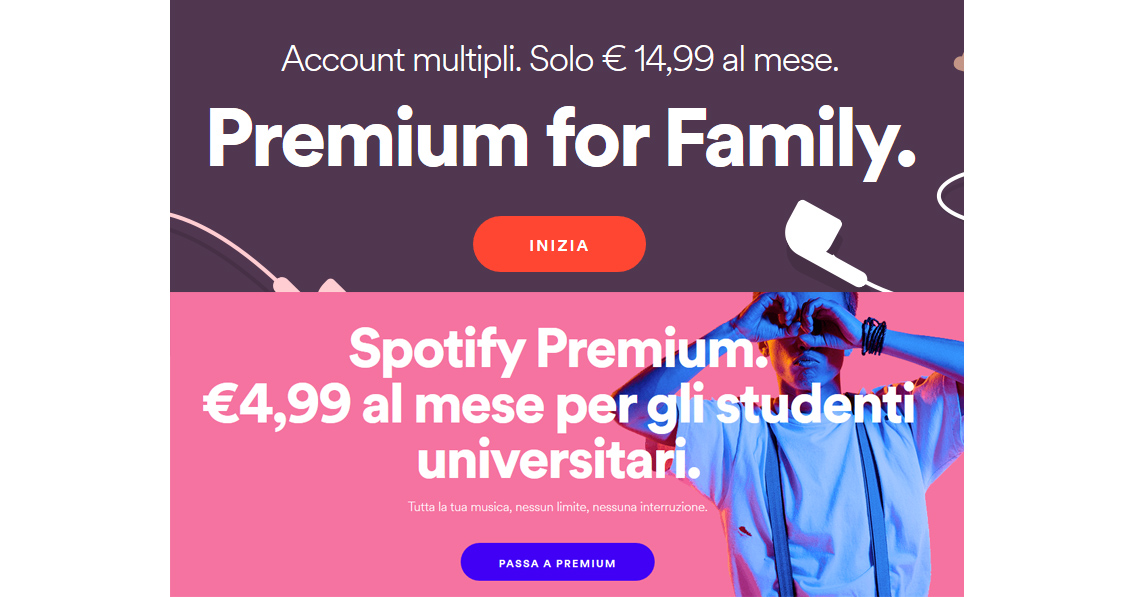Click the "Spotify Premium." heading
Image resolution: width=1134 pixels, height=597 pixels.
point(558,349)
